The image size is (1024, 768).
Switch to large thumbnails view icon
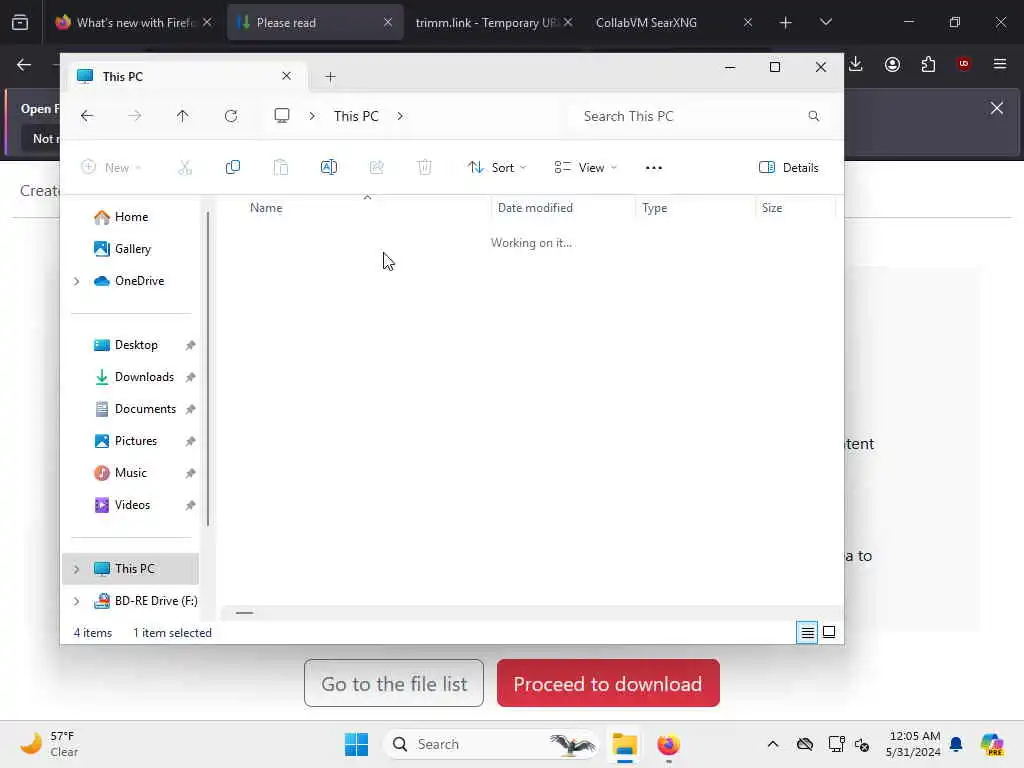click(x=829, y=632)
